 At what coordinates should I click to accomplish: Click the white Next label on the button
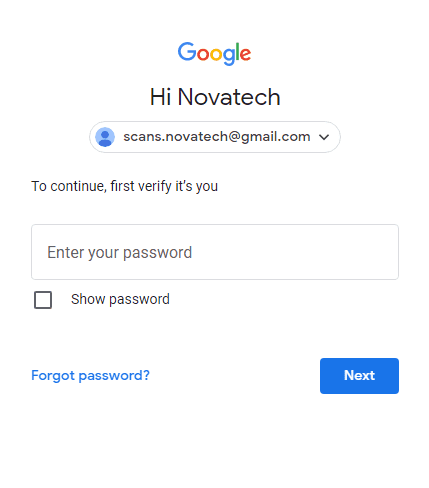[359, 376]
